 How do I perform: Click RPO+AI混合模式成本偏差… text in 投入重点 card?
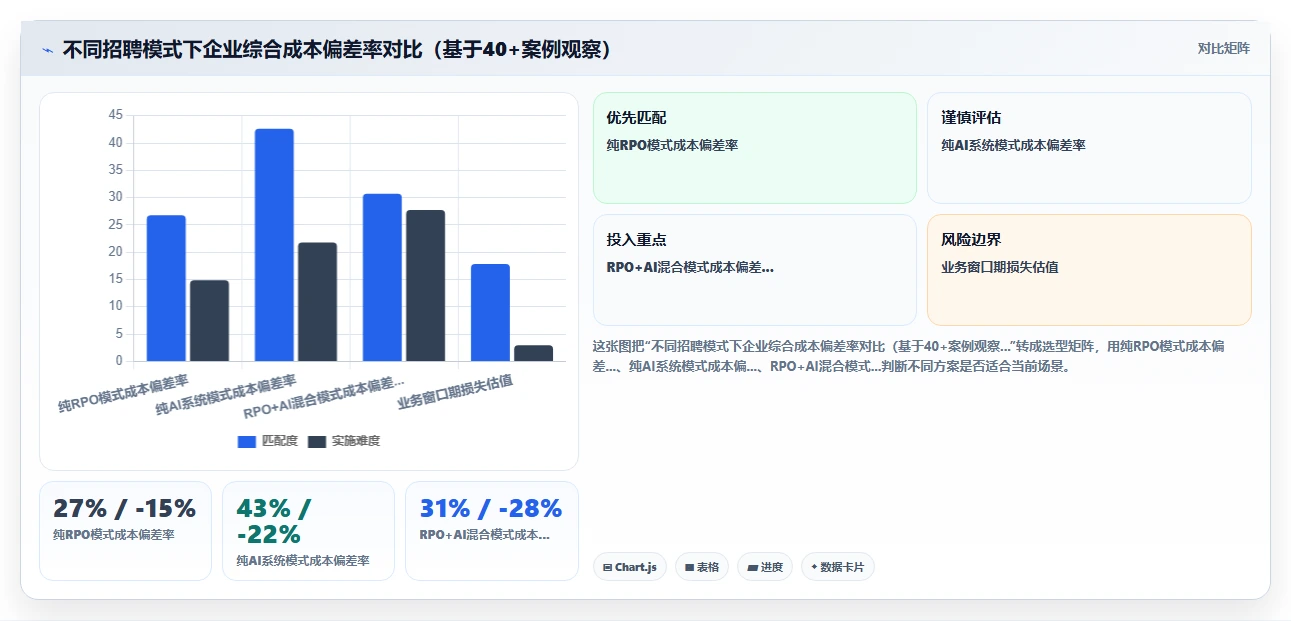pos(690,268)
